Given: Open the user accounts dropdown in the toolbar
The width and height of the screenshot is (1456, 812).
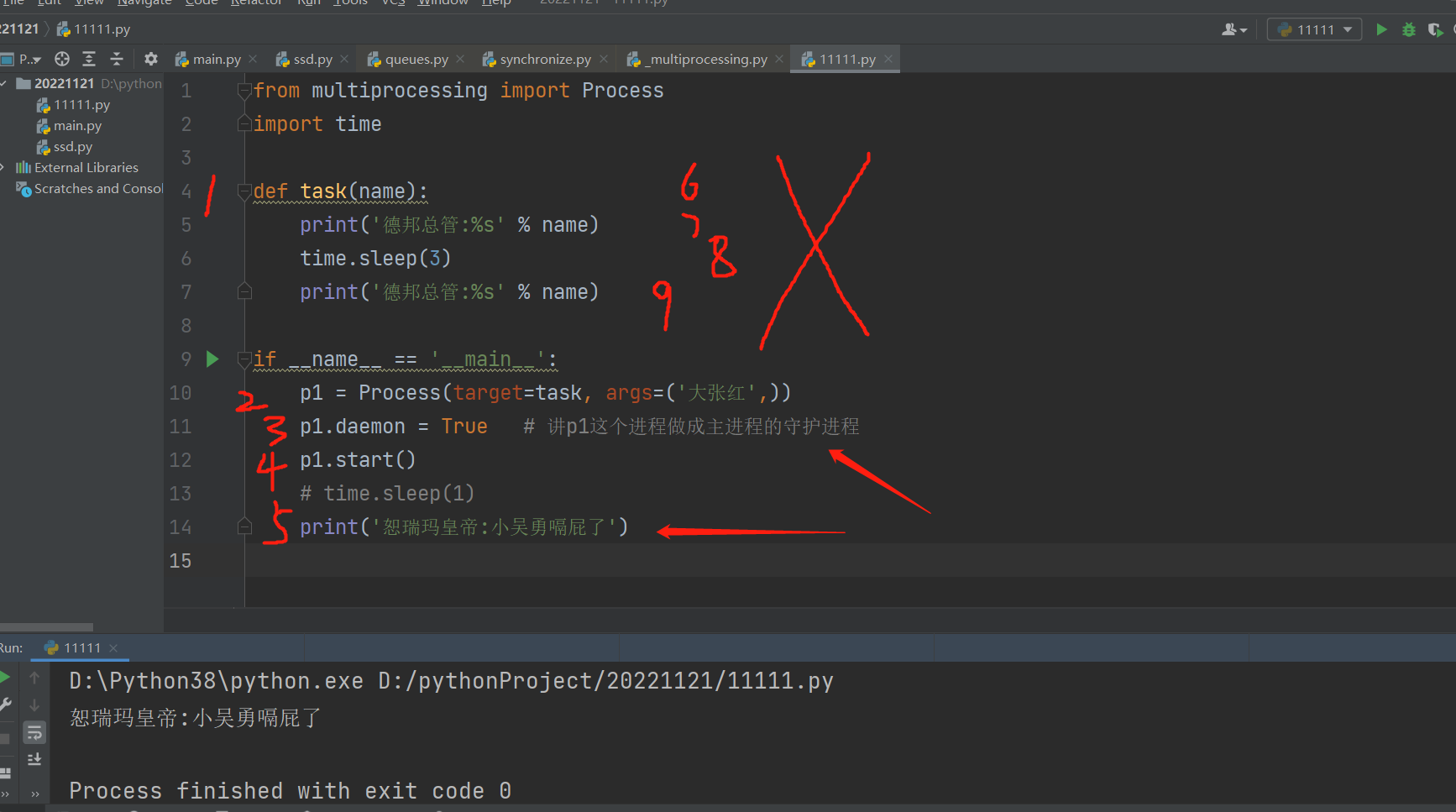Looking at the screenshot, I should pyautogui.click(x=1233, y=29).
